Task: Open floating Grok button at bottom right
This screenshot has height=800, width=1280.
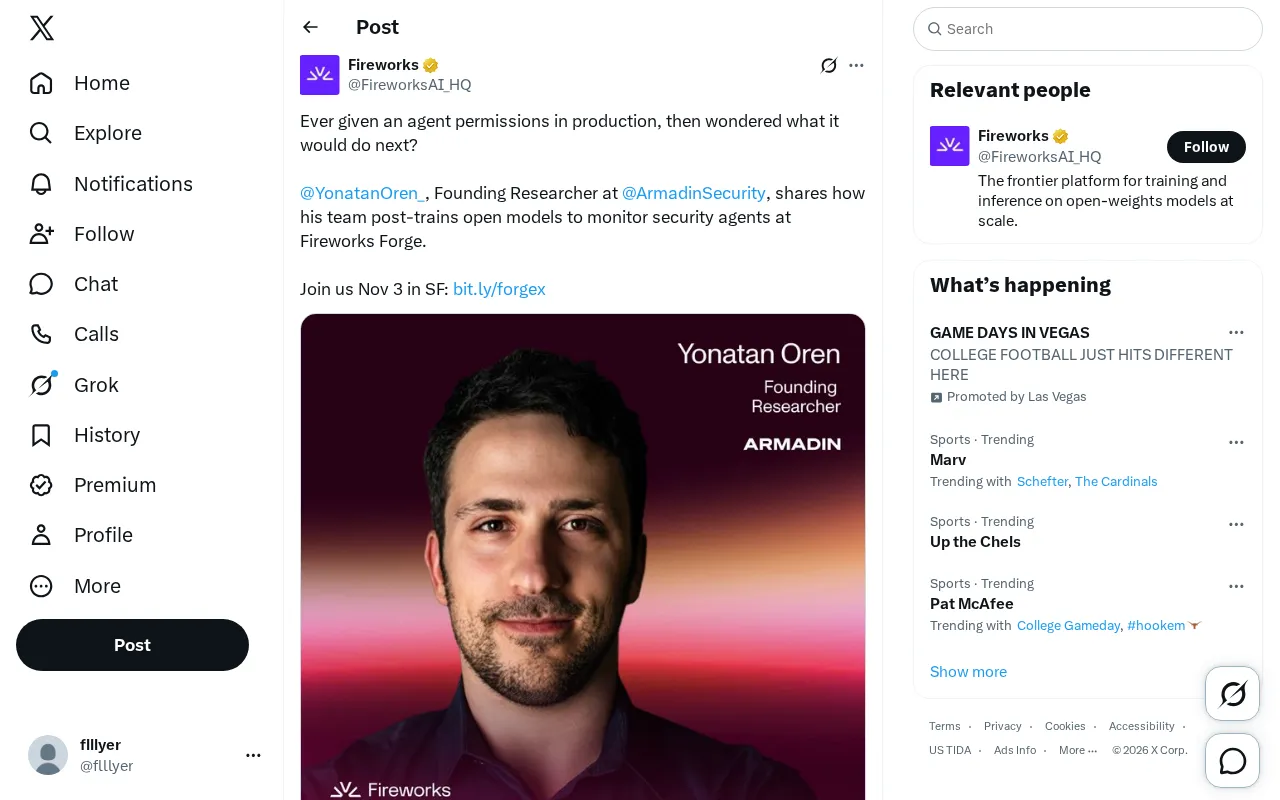Action: pos(1233,694)
